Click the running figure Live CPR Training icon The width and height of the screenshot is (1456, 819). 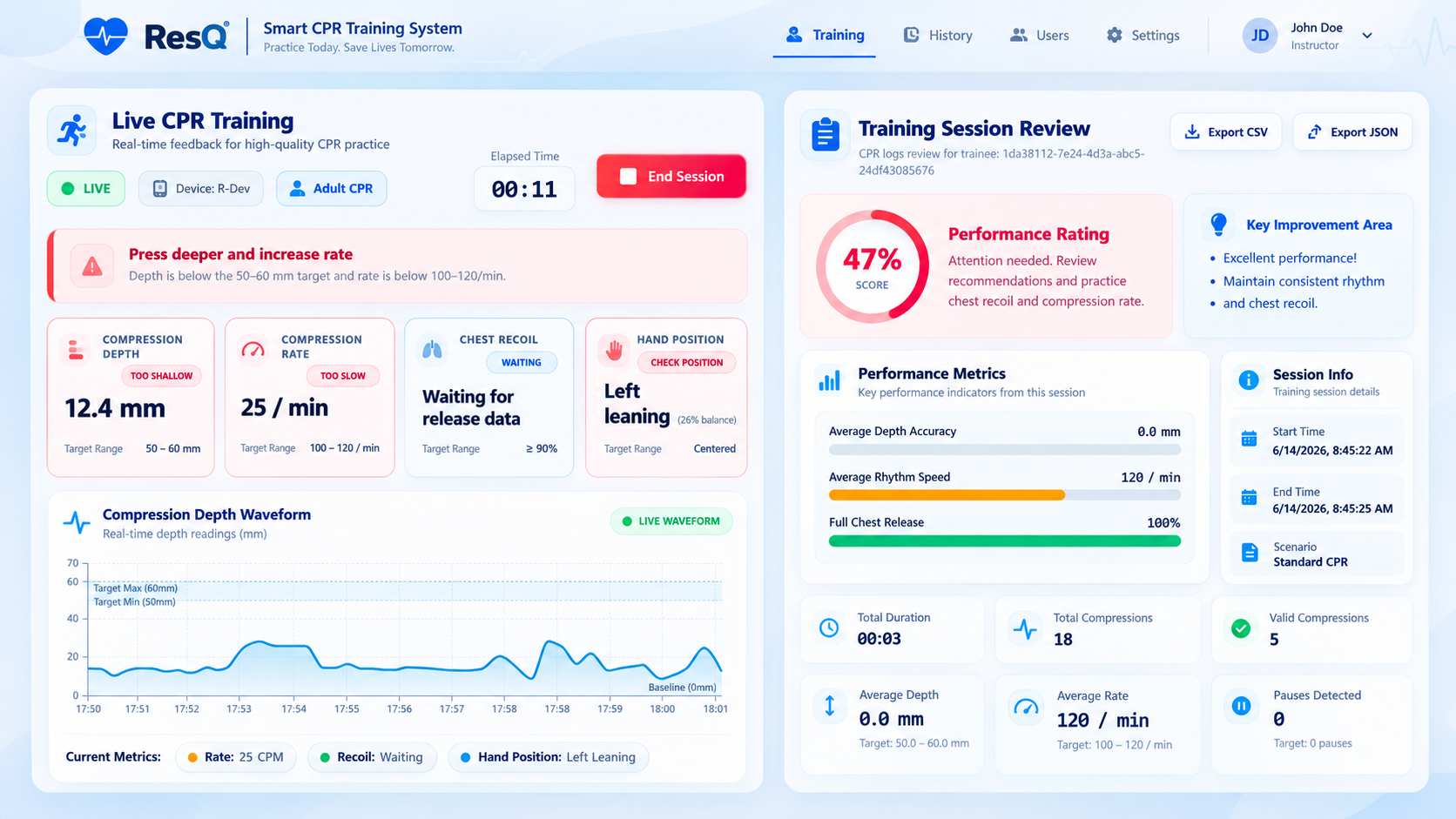pyautogui.click(x=72, y=130)
